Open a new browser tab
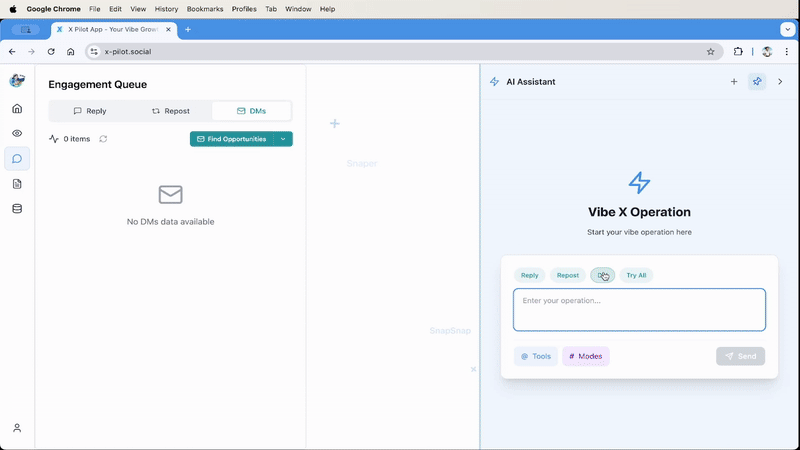800x450 pixels. point(188,30)
